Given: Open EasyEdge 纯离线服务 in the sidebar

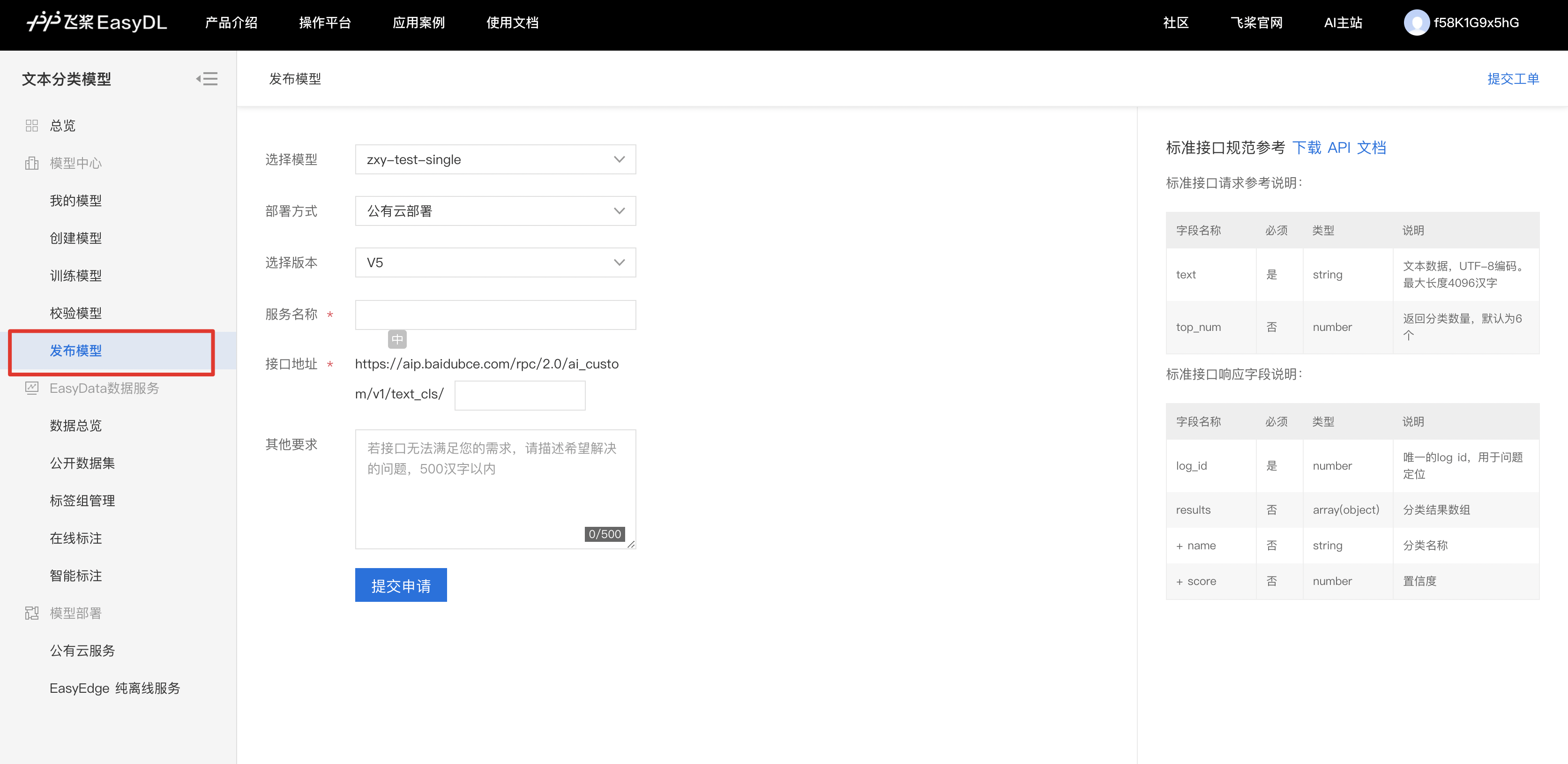Looking at the screenshot, I should 115,689.
